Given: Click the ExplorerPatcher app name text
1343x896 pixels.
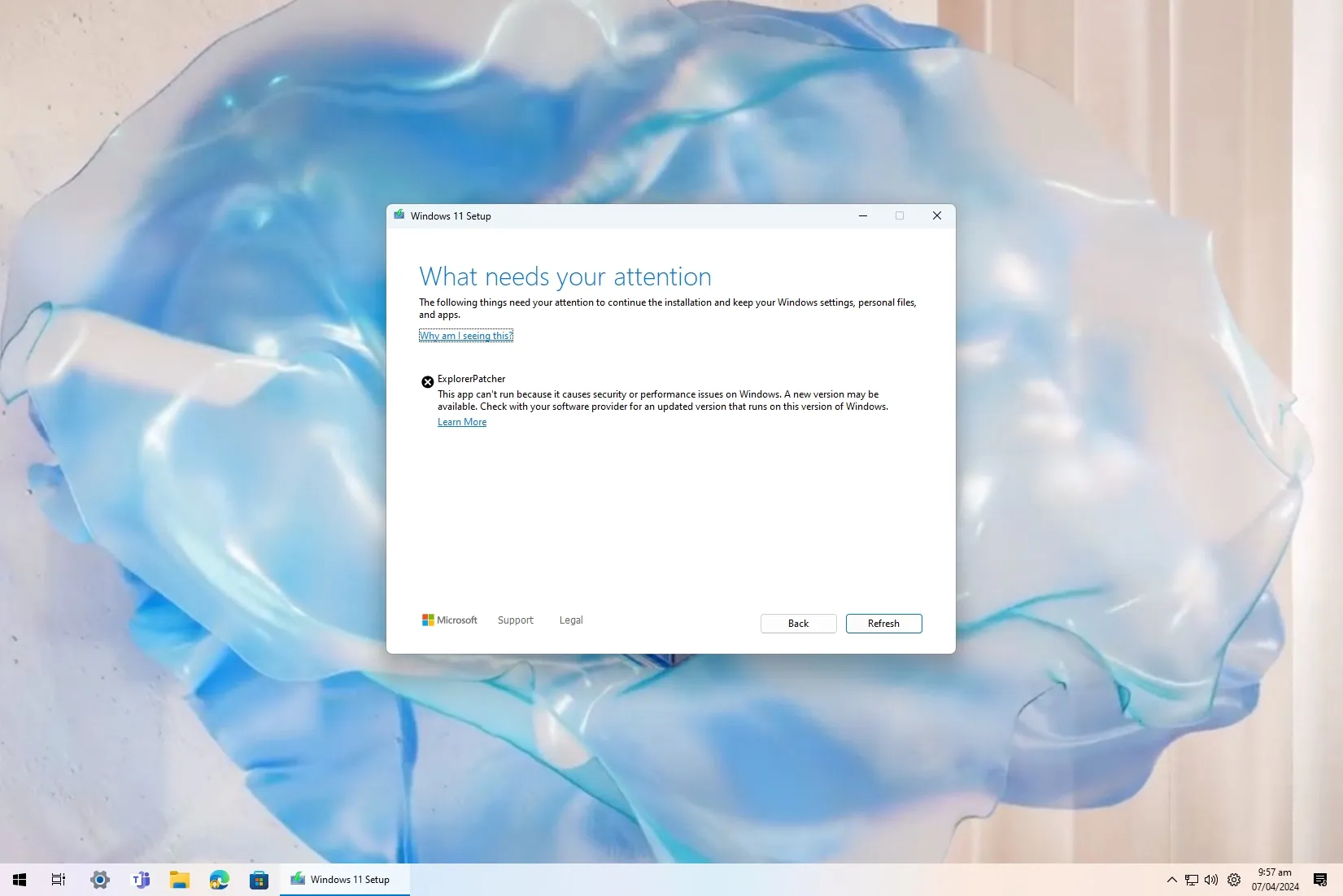Looking at the screenshot, I should click(471, 379).
